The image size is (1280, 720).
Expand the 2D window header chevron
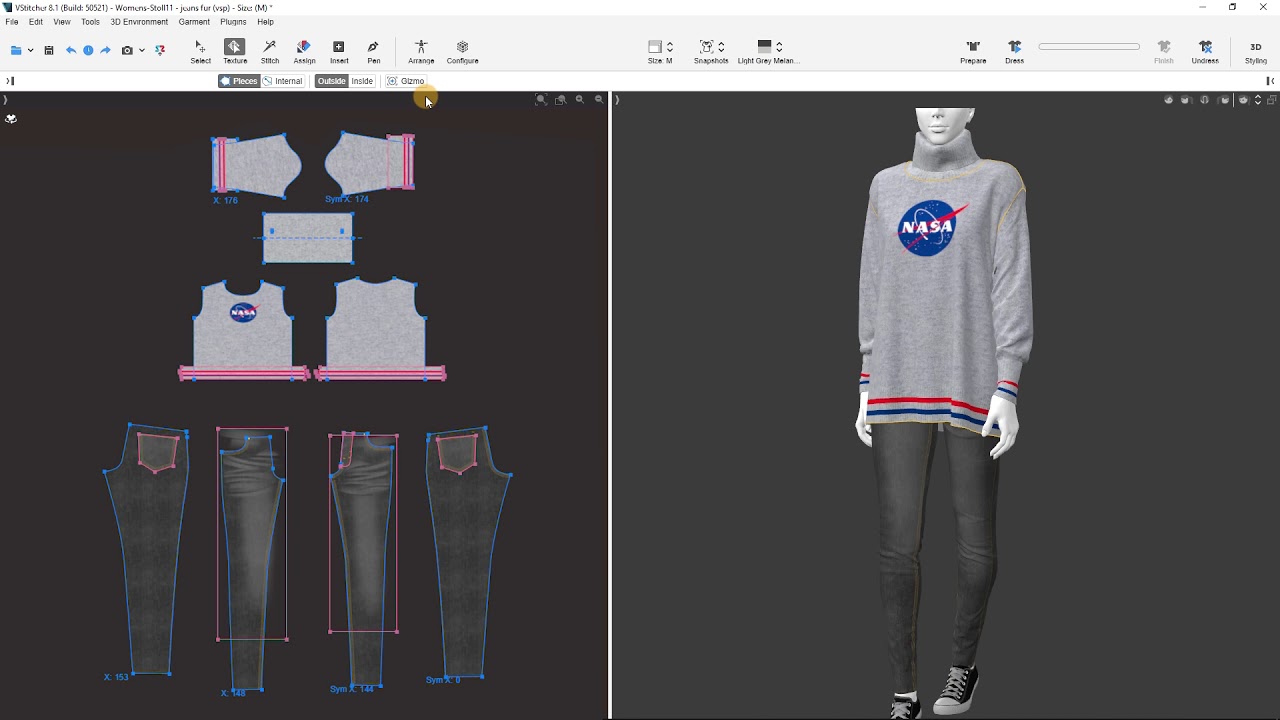coord(5,100)
